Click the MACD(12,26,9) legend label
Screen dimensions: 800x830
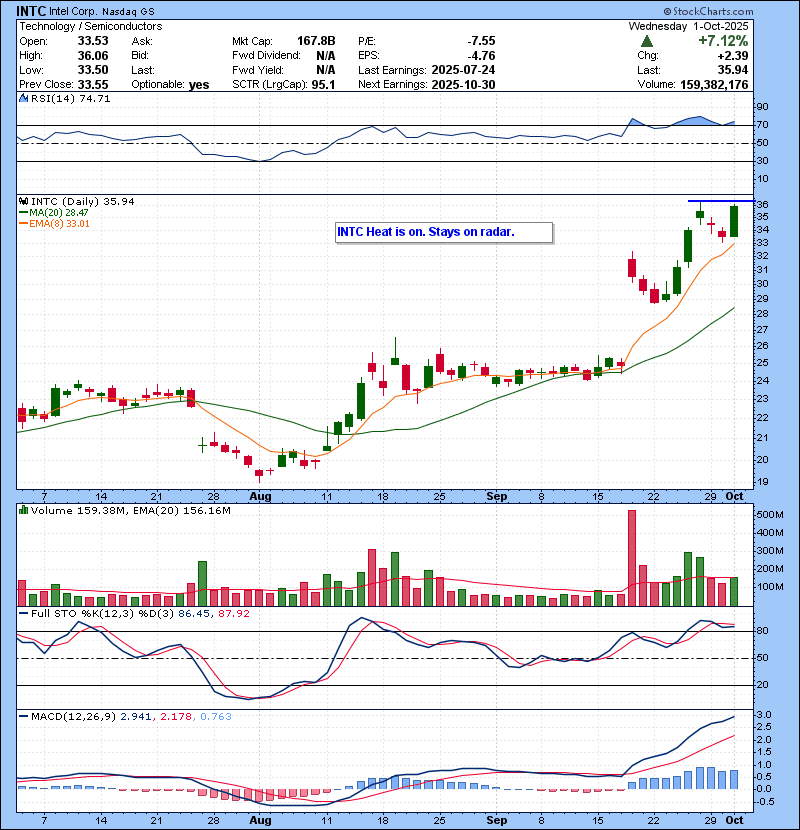click(74, 716)
